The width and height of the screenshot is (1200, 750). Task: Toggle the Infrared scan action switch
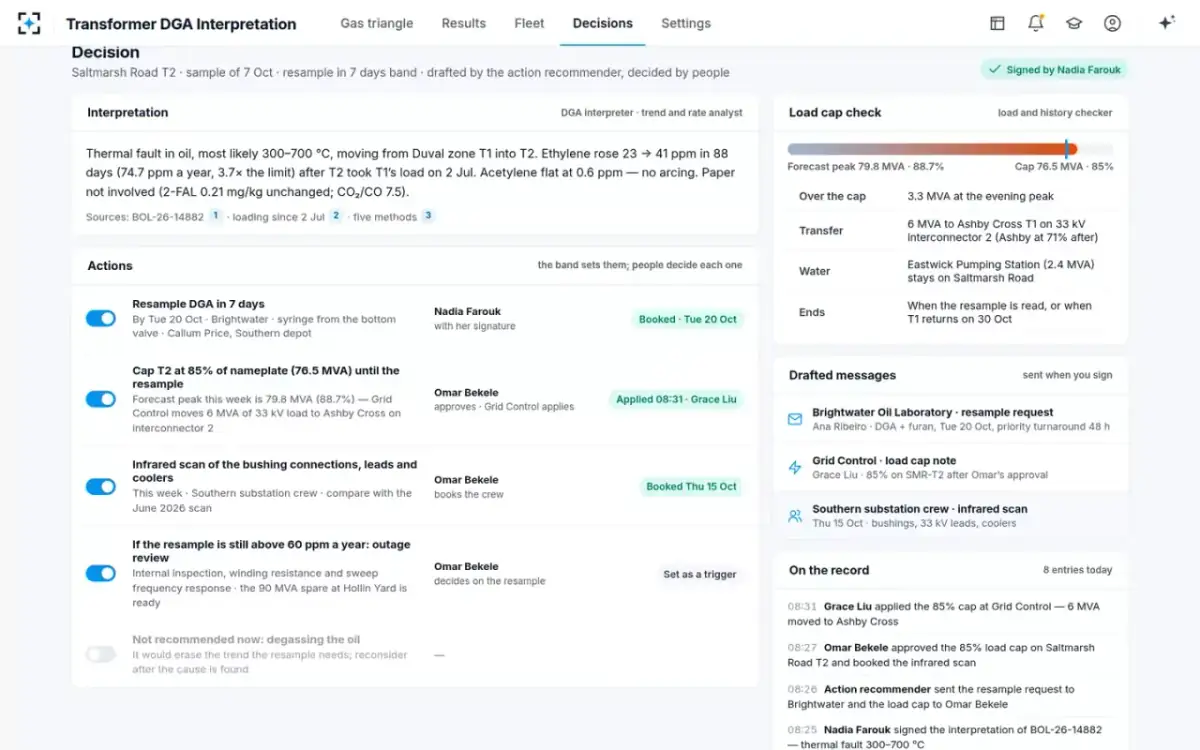(101, 486)
